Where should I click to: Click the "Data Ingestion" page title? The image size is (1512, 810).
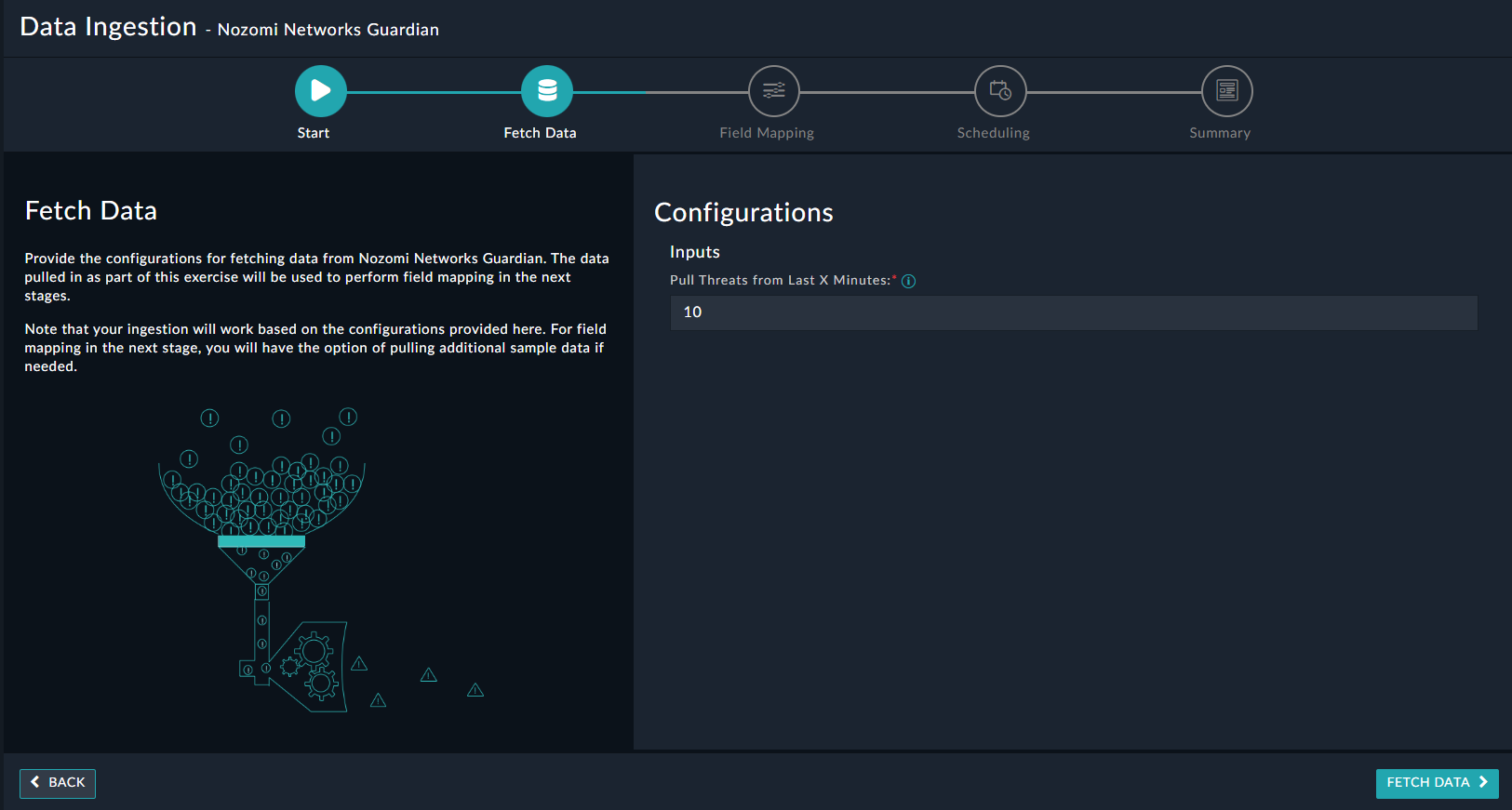[x=108, y=27]
